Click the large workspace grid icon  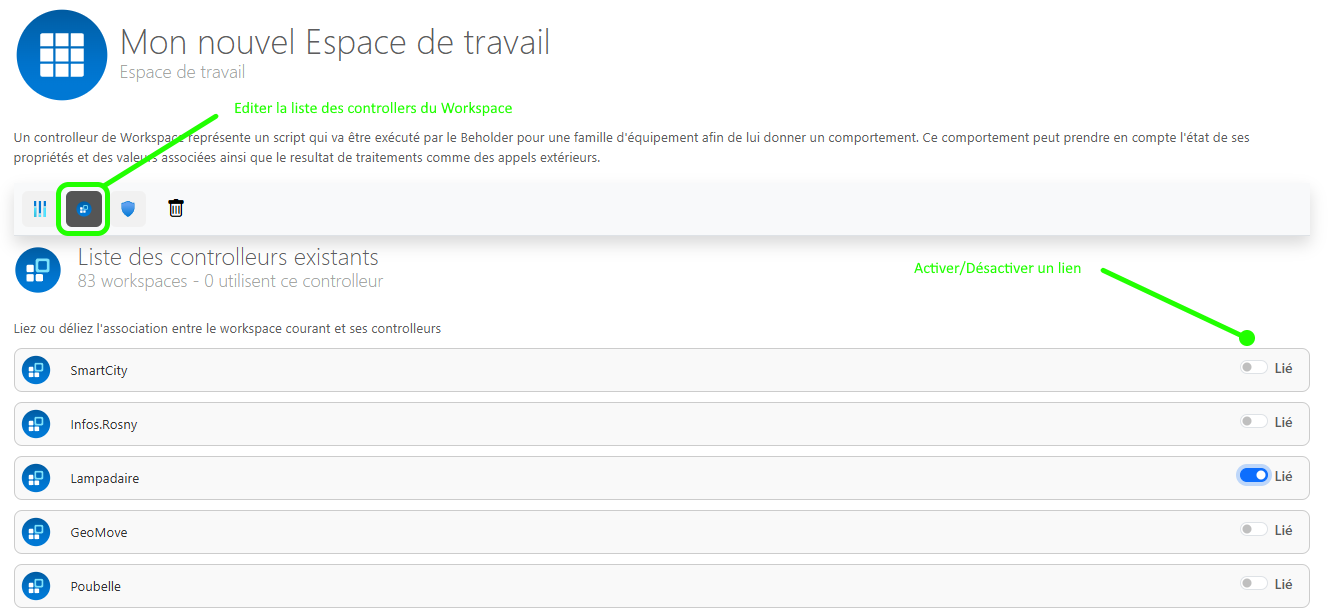61,54
